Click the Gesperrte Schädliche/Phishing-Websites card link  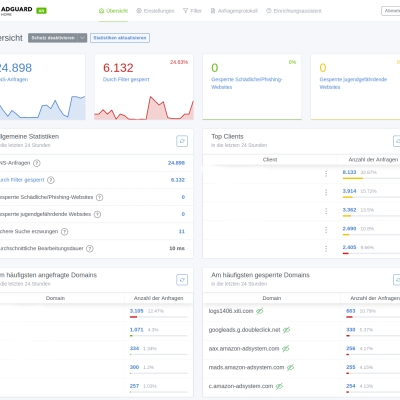click(x=246, y=83)
